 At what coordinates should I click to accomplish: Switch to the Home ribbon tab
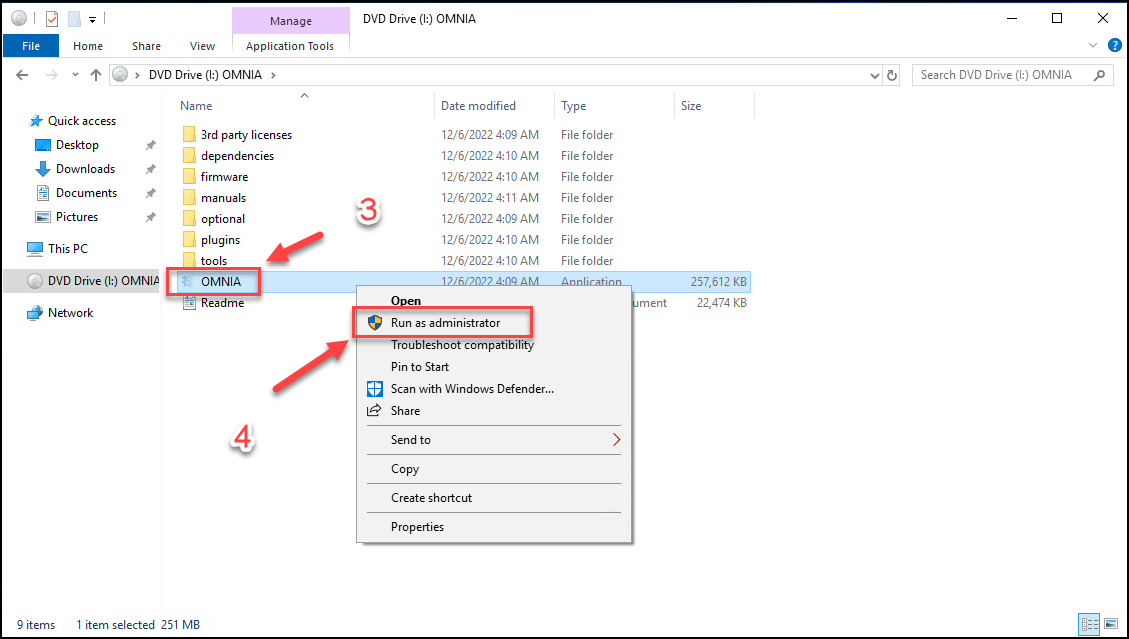click(x=88, y=46)
